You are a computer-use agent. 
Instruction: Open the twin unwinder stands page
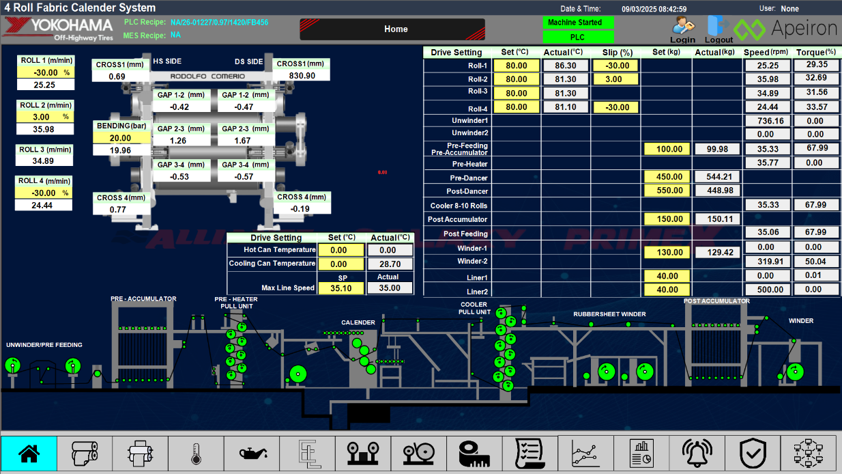(364, 454)
